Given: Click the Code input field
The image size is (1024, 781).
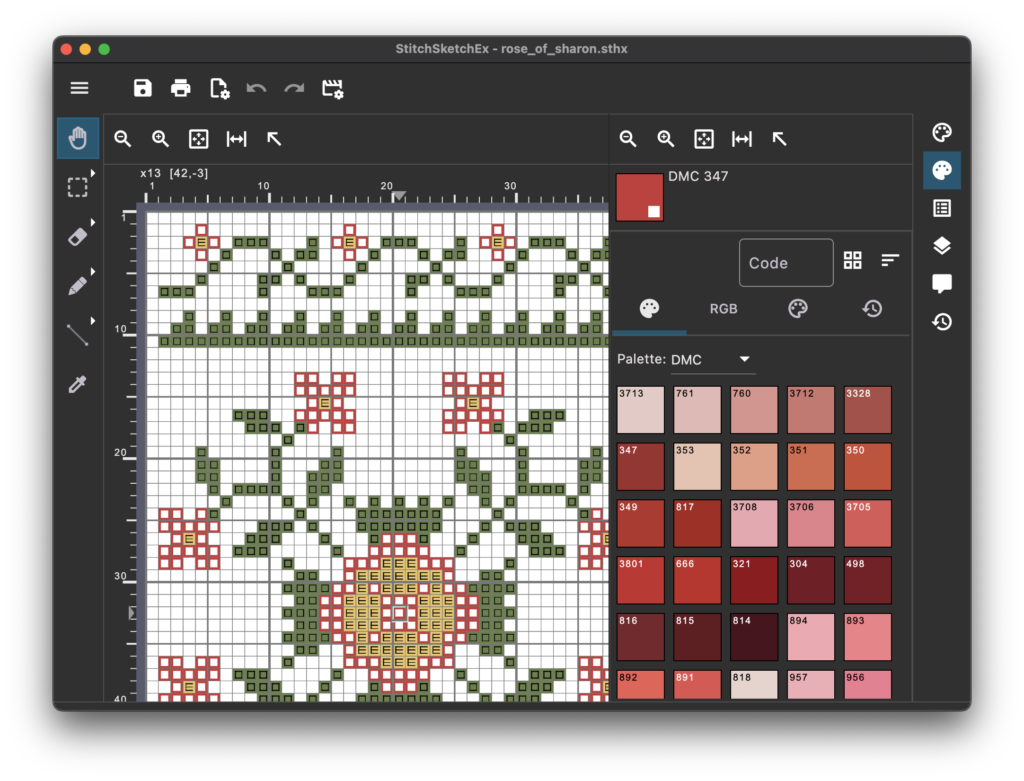Looking at the screenshot, I should [x=786, y=263].
